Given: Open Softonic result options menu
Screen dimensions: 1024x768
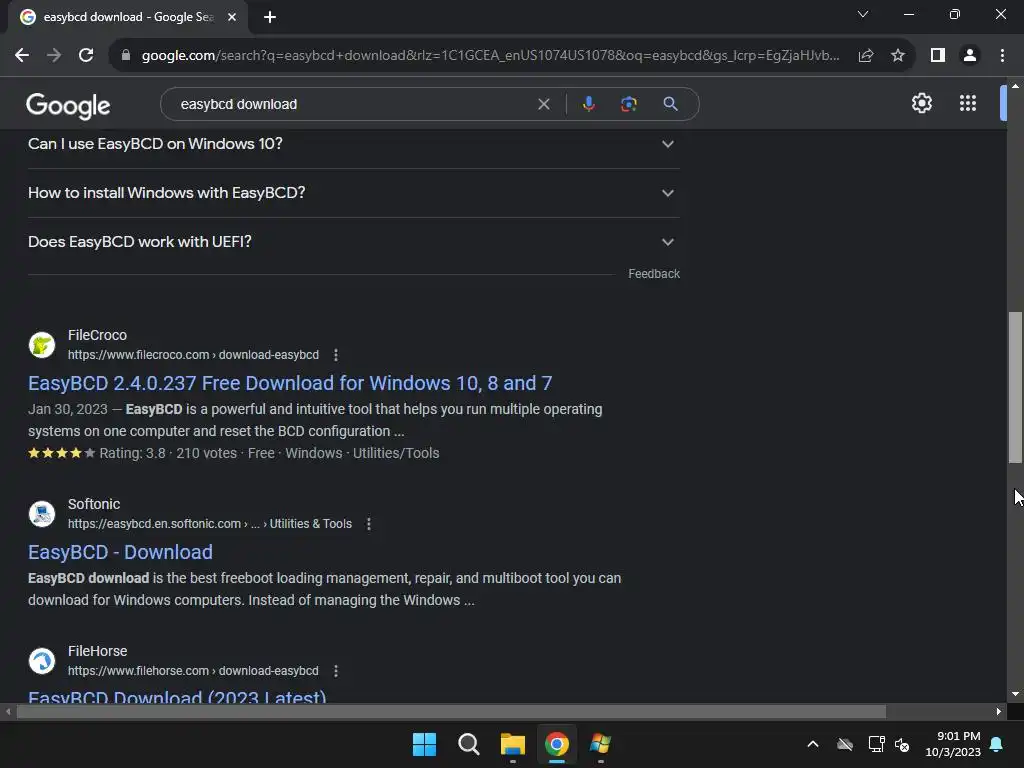Looking at the screenshot, I should coord(368,524).
